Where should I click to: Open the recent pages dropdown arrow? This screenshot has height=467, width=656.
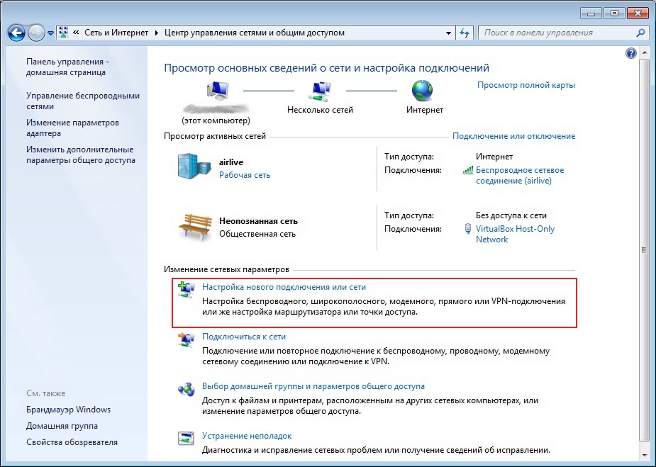(50, 33)
